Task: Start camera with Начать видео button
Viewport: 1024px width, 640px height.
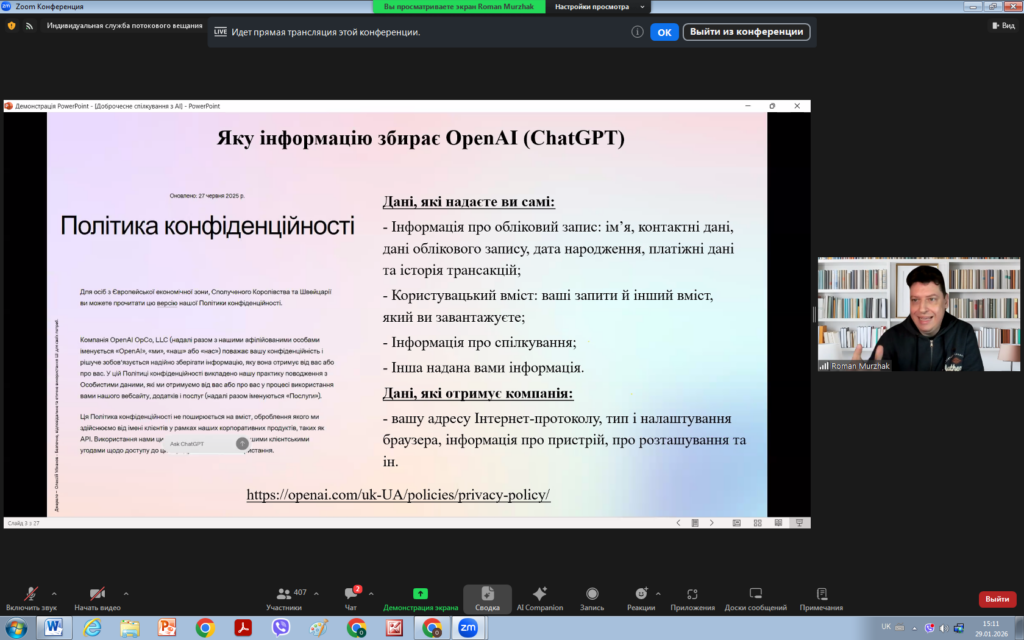Action: click(97, 597)
